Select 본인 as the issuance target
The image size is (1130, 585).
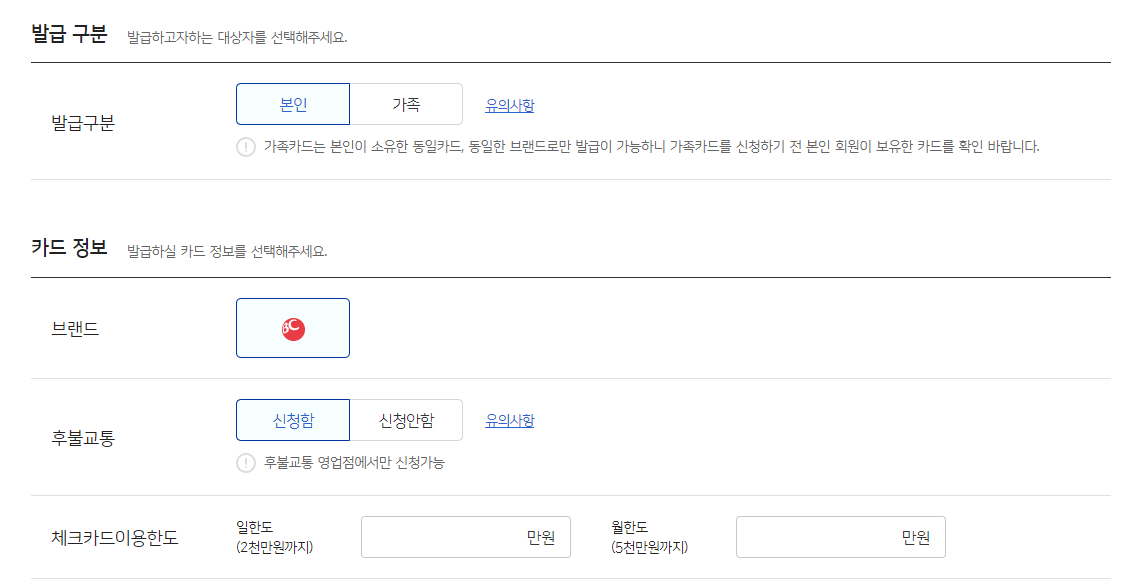292,103
